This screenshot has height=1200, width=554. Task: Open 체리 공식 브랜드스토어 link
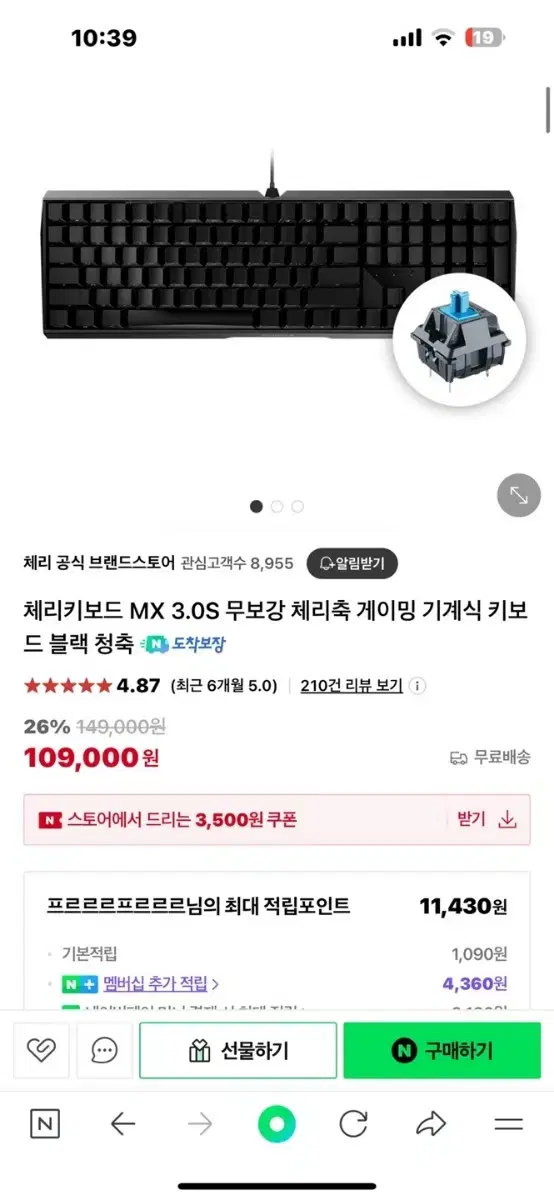[x=99, y=563]
